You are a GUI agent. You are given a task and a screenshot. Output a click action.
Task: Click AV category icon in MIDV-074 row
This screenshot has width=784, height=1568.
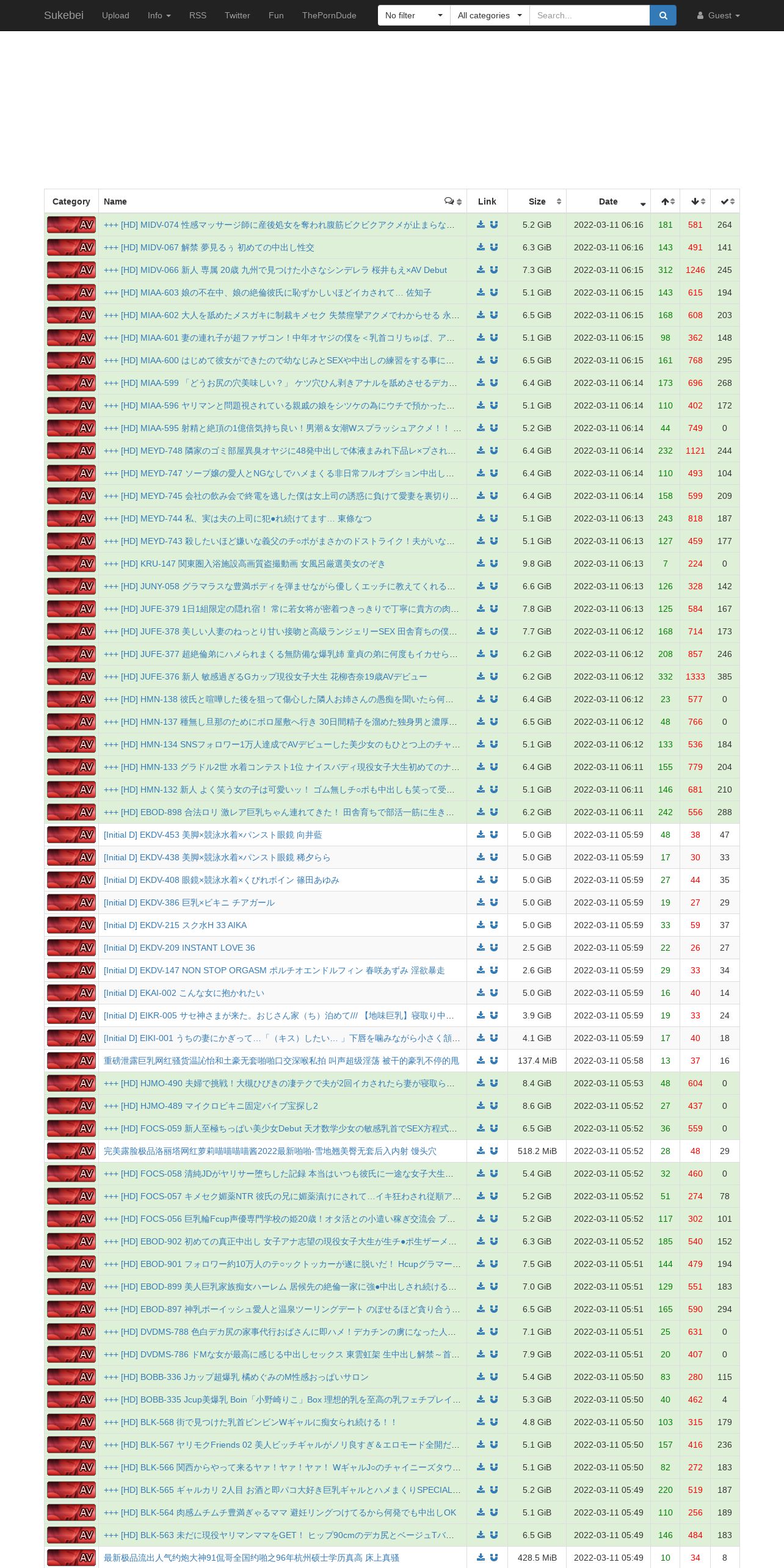71,225
